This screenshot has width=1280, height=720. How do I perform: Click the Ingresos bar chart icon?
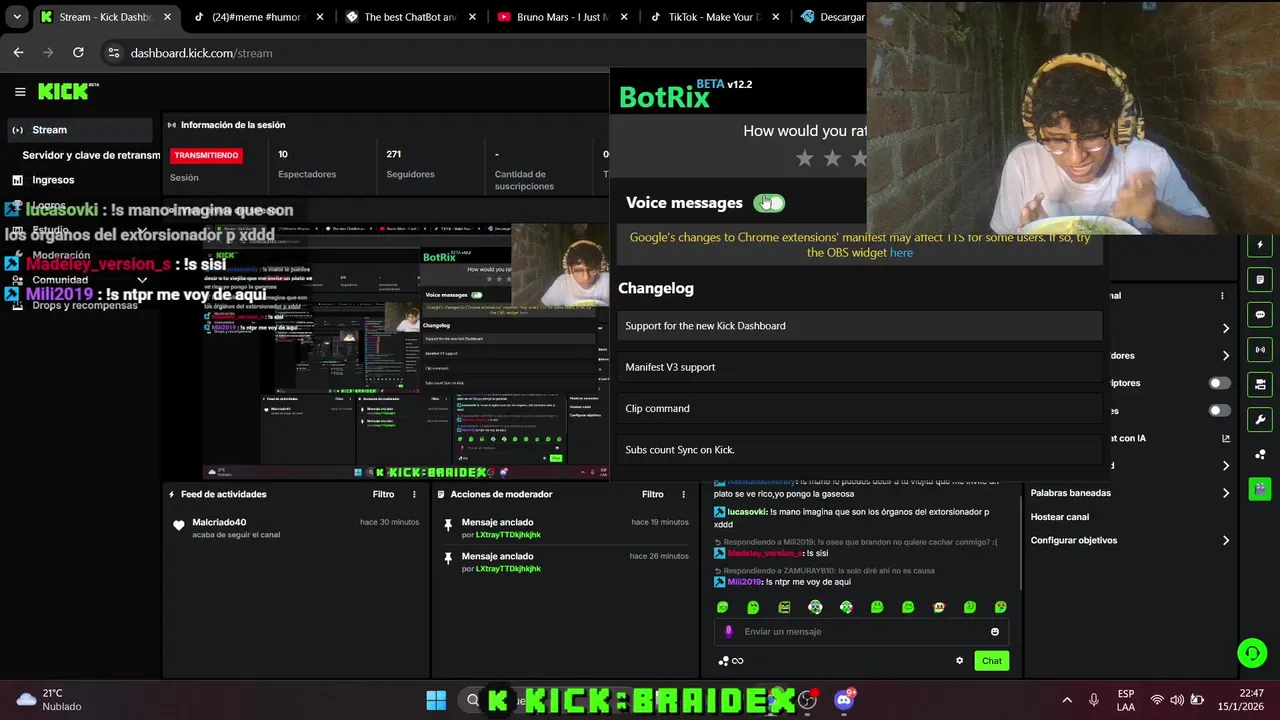(17, 180)
